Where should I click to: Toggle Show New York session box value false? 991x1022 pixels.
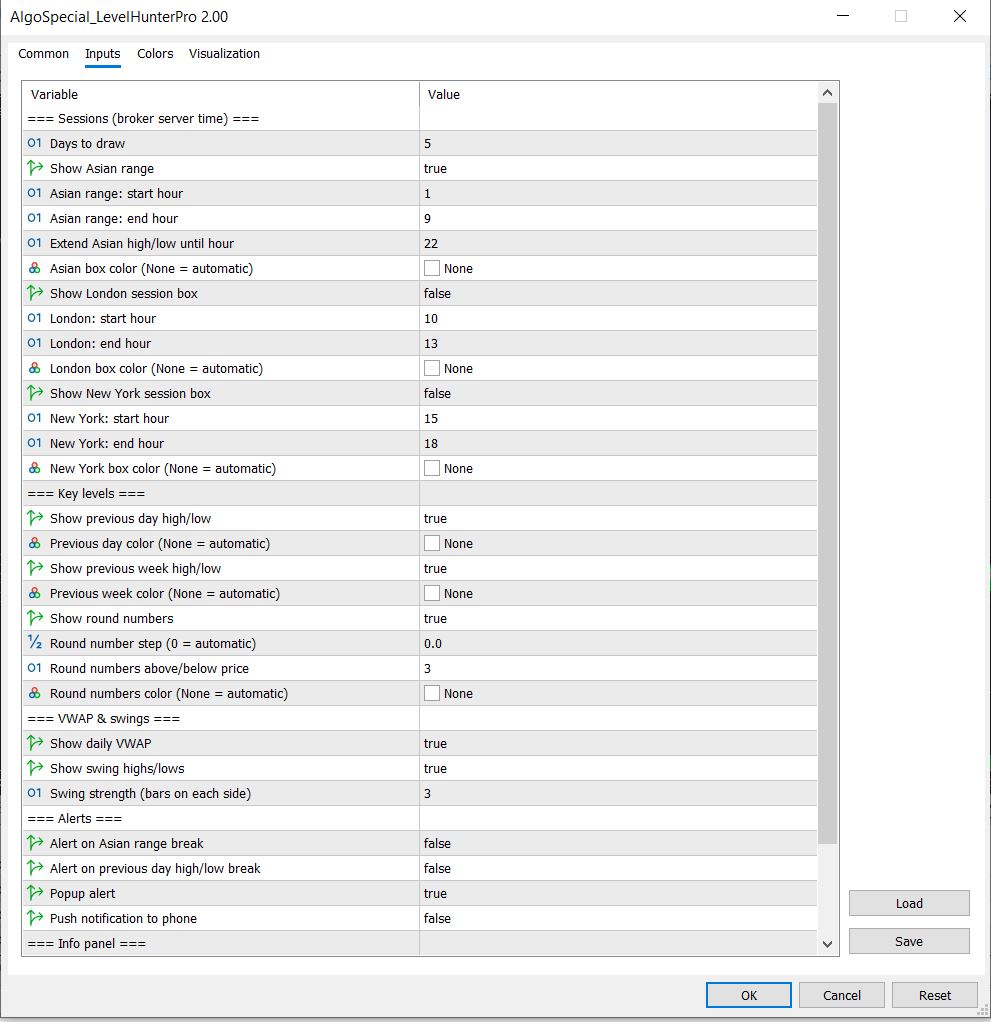618,393
